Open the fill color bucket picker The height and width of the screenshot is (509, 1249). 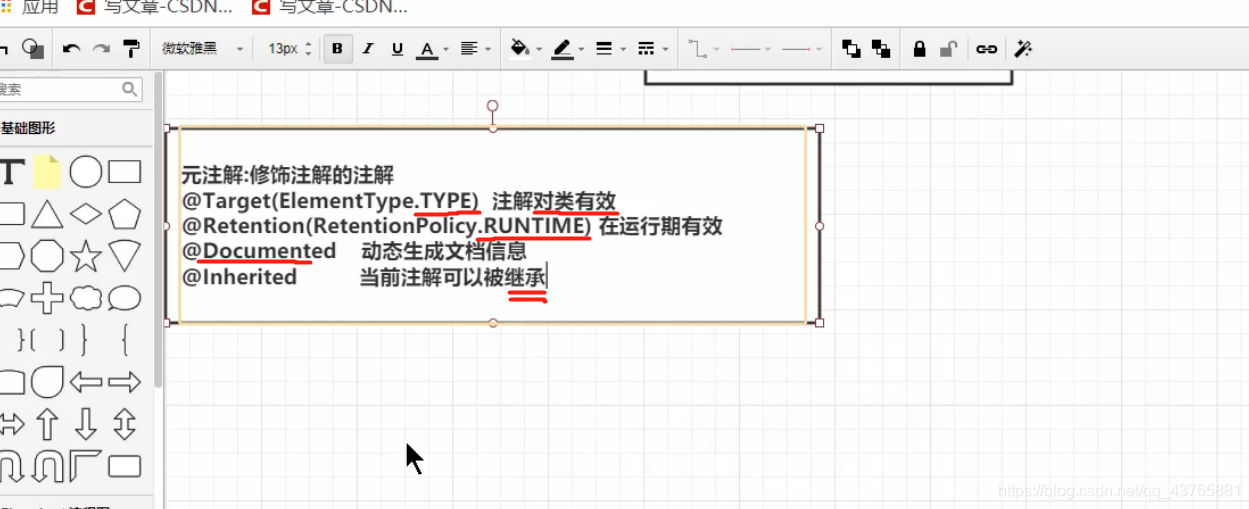pyautogui.click(x=524, y=49)
